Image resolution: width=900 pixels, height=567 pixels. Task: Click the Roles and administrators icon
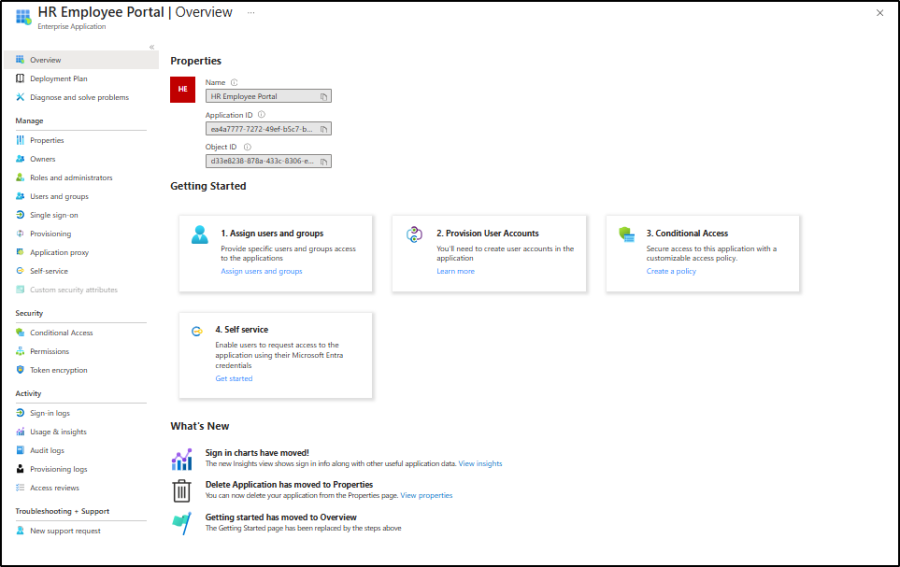click(20, 177)
